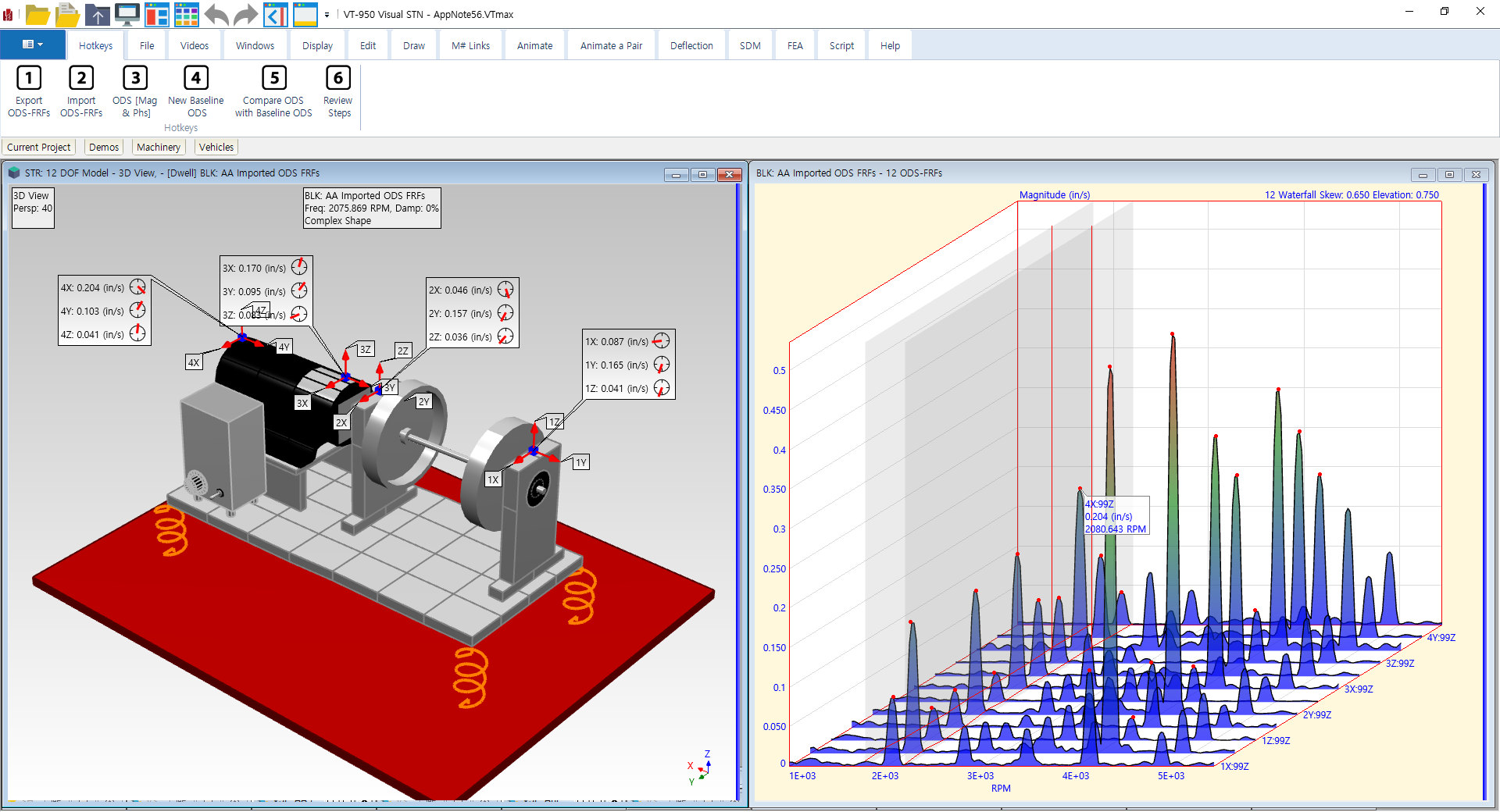
Task: Run hotkey 5 Compare ODS with Baseline ODS
Action: 273,92
